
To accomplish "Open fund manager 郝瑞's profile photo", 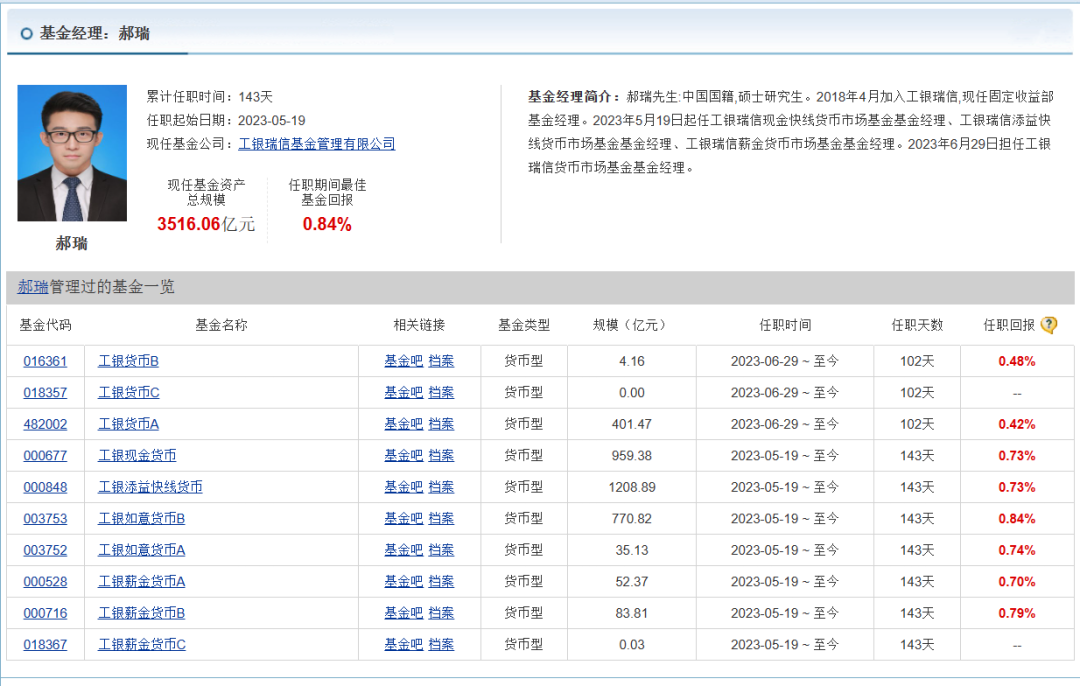I will pos(72,153).
